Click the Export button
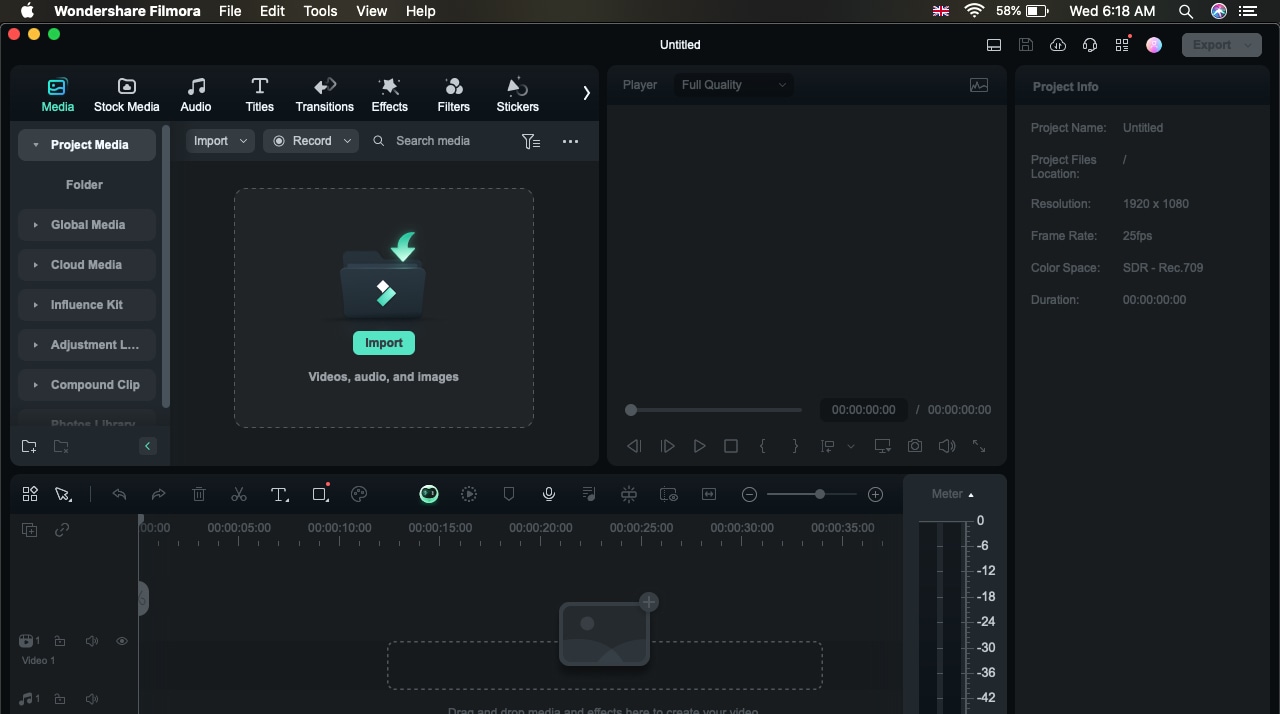Screen dimensions: 1280x714 point(1221,45)
